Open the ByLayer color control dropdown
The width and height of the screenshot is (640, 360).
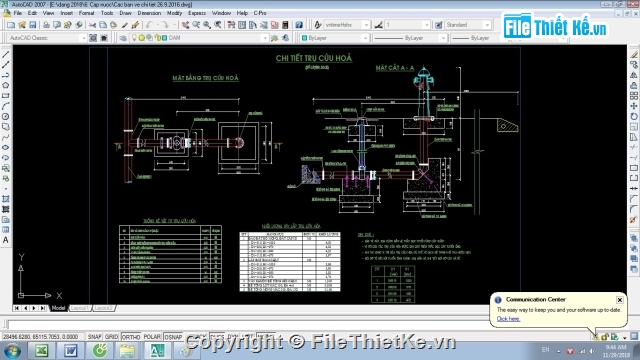click(x=365, y=38)
